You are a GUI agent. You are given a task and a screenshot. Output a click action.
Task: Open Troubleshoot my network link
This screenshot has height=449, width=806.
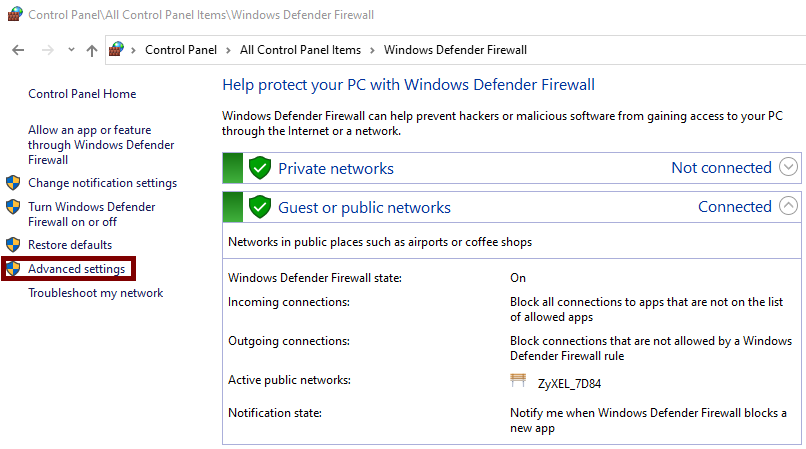(95, 293)
